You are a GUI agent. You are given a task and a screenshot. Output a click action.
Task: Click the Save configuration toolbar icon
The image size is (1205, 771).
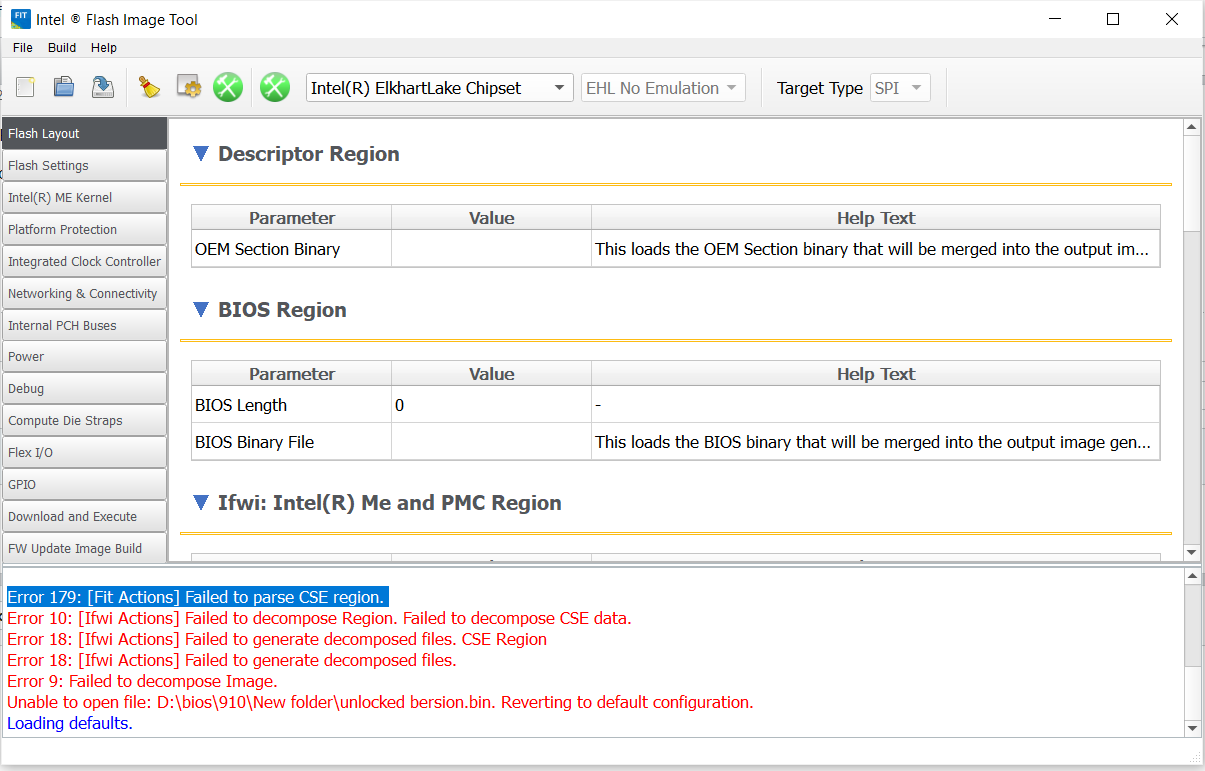point(102,88)
